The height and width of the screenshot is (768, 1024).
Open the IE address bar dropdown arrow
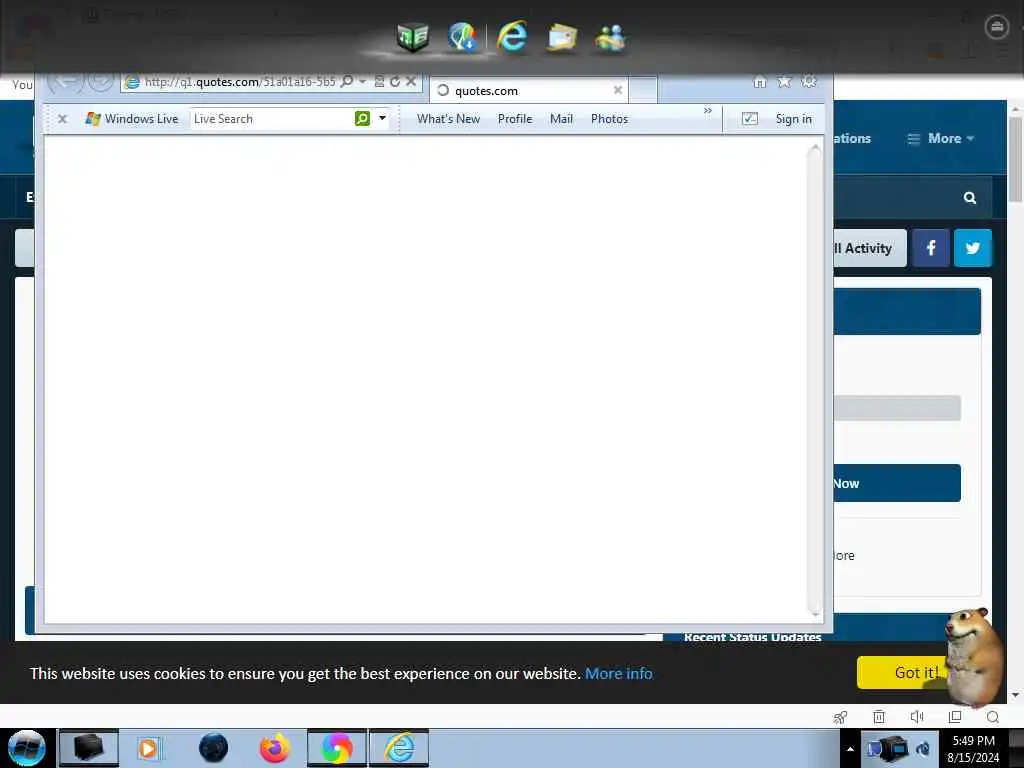tap(362, 82)
